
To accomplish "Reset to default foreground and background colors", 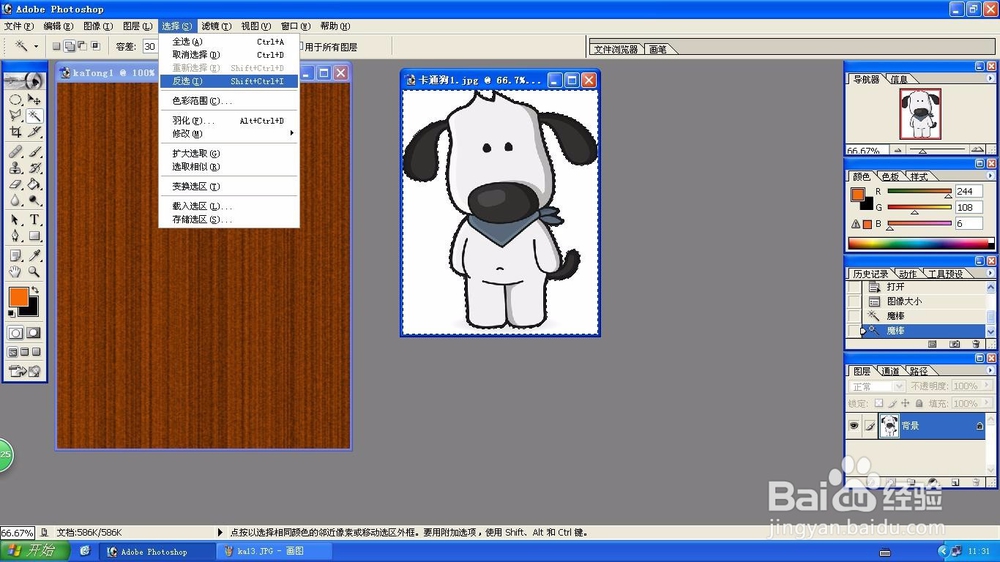I will coord(11,314).
